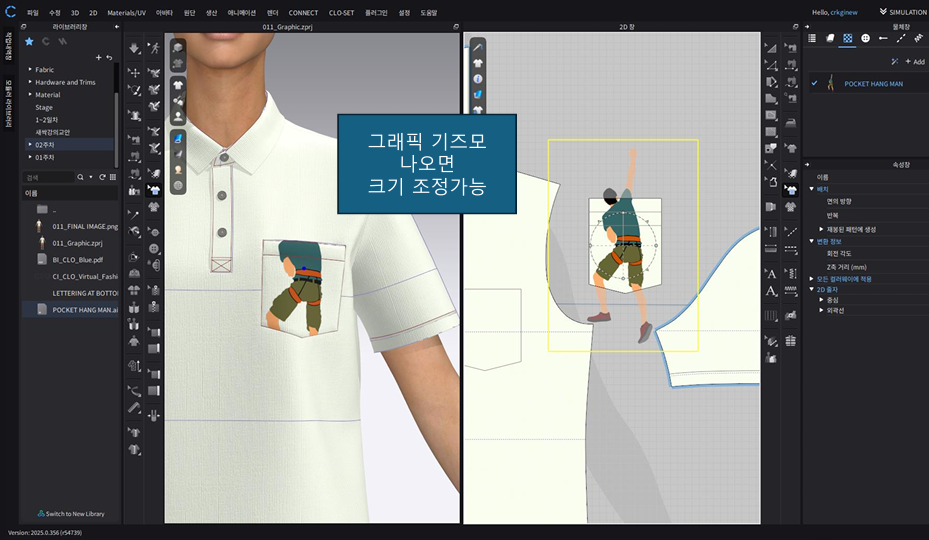The width and height of the screenshot is (929, 540).
Task: Click the favorites star icon in the library
Action: point(29,41)
